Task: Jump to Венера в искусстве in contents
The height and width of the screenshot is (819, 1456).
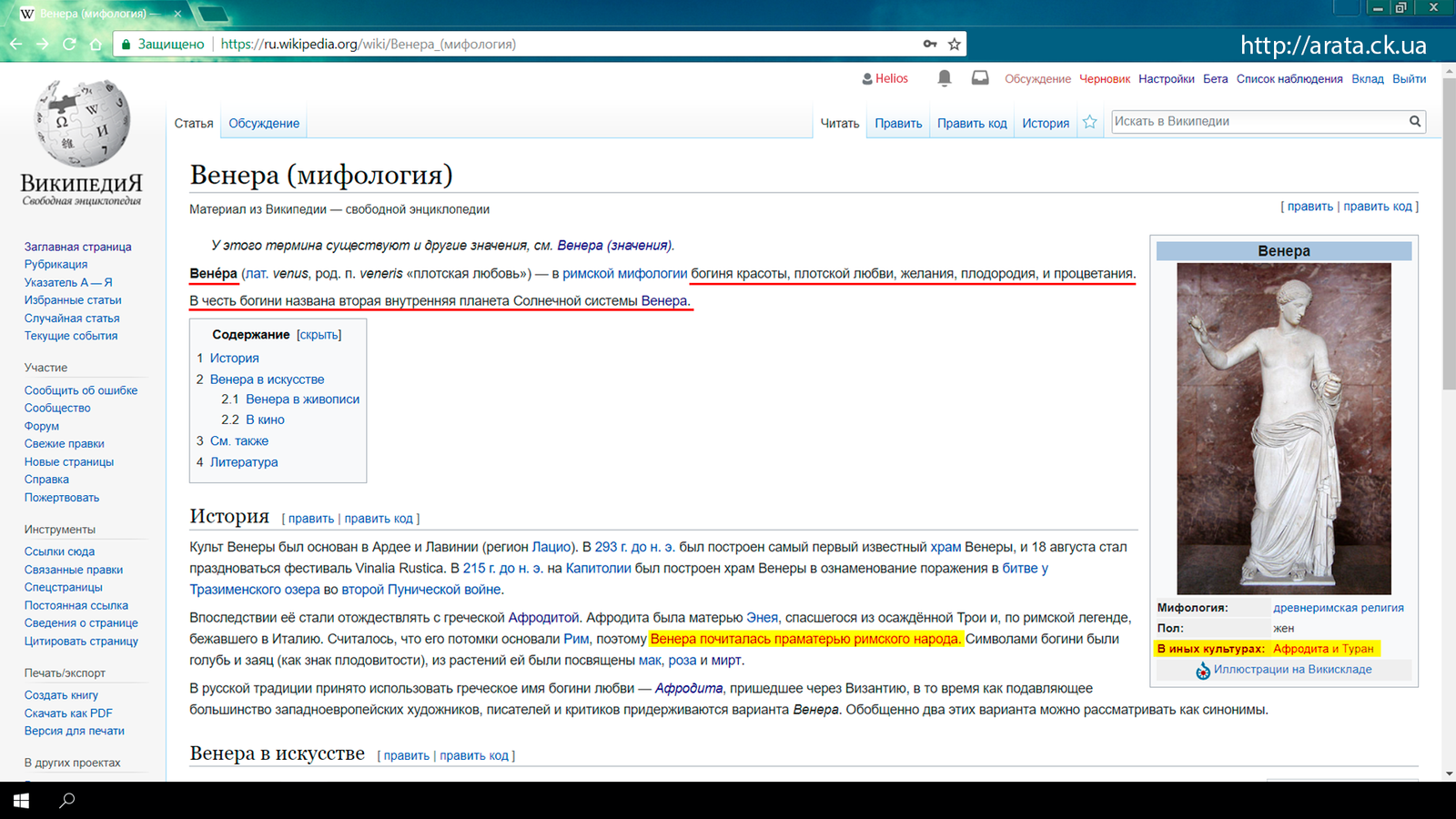Action: tap(267, 379)
